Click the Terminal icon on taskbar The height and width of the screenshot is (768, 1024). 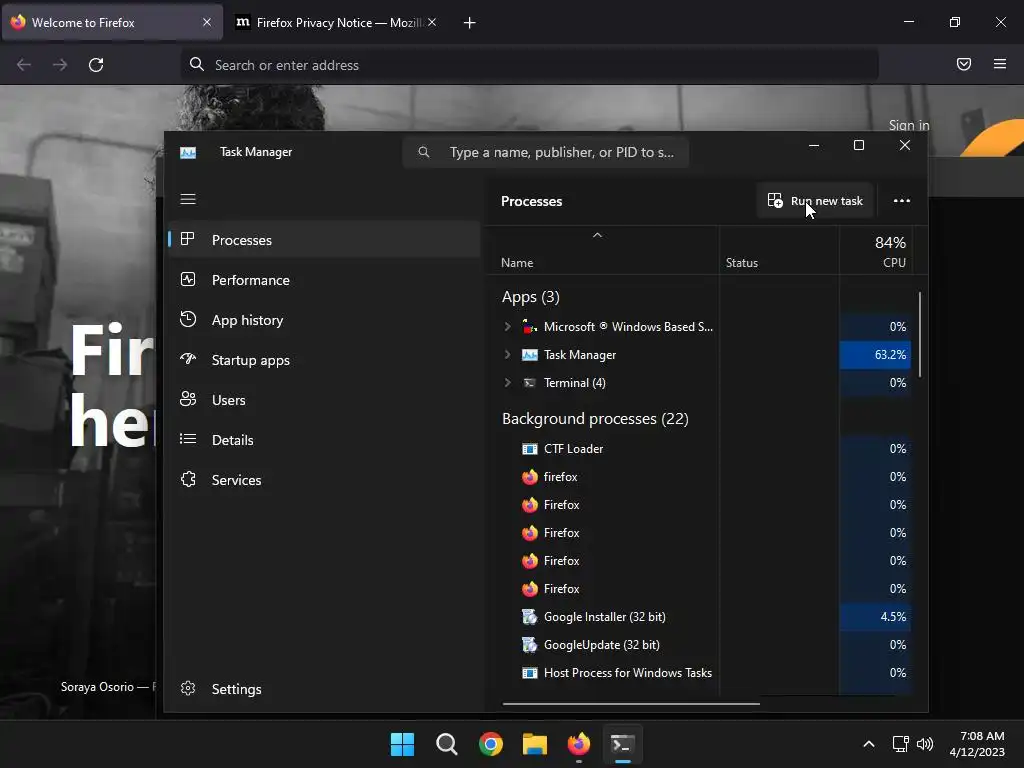622,744
